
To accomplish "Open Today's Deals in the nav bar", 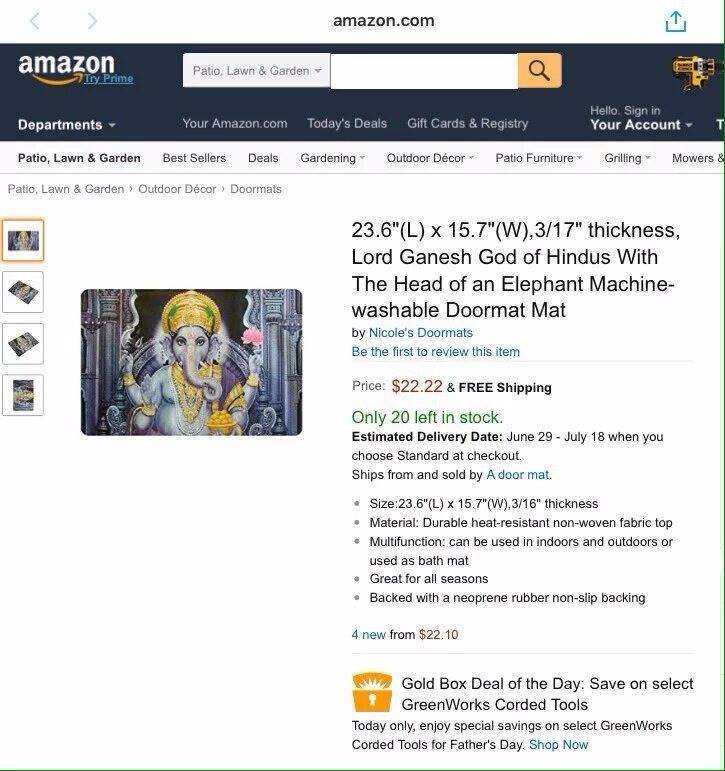I will 347,123.
